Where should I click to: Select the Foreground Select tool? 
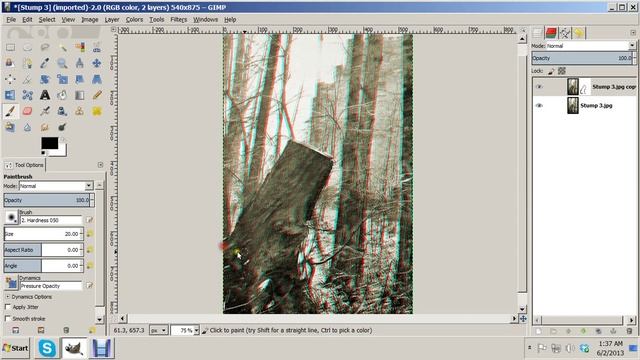coord(10,63)
